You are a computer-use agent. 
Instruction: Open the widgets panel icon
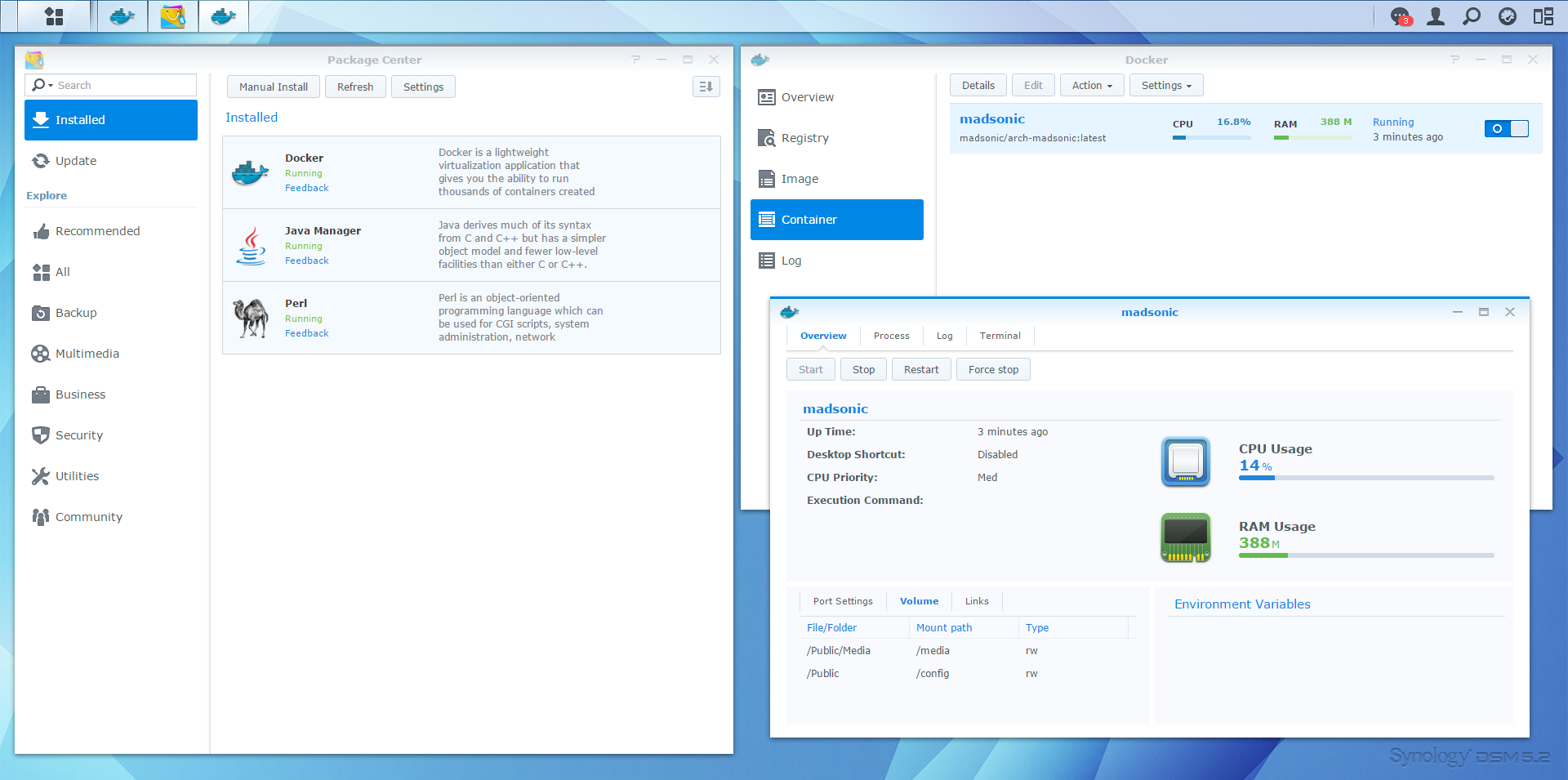1543,16
